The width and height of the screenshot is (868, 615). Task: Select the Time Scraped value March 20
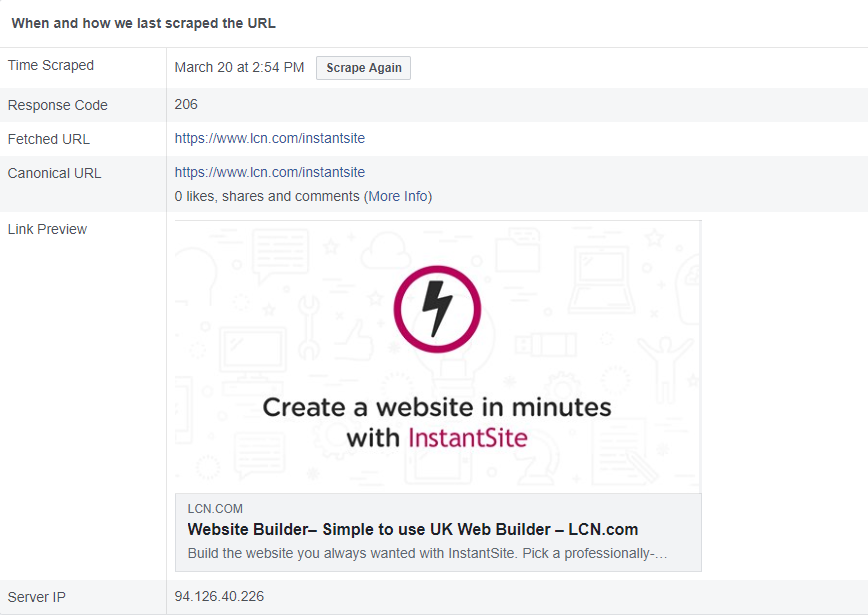pos(239,68)
